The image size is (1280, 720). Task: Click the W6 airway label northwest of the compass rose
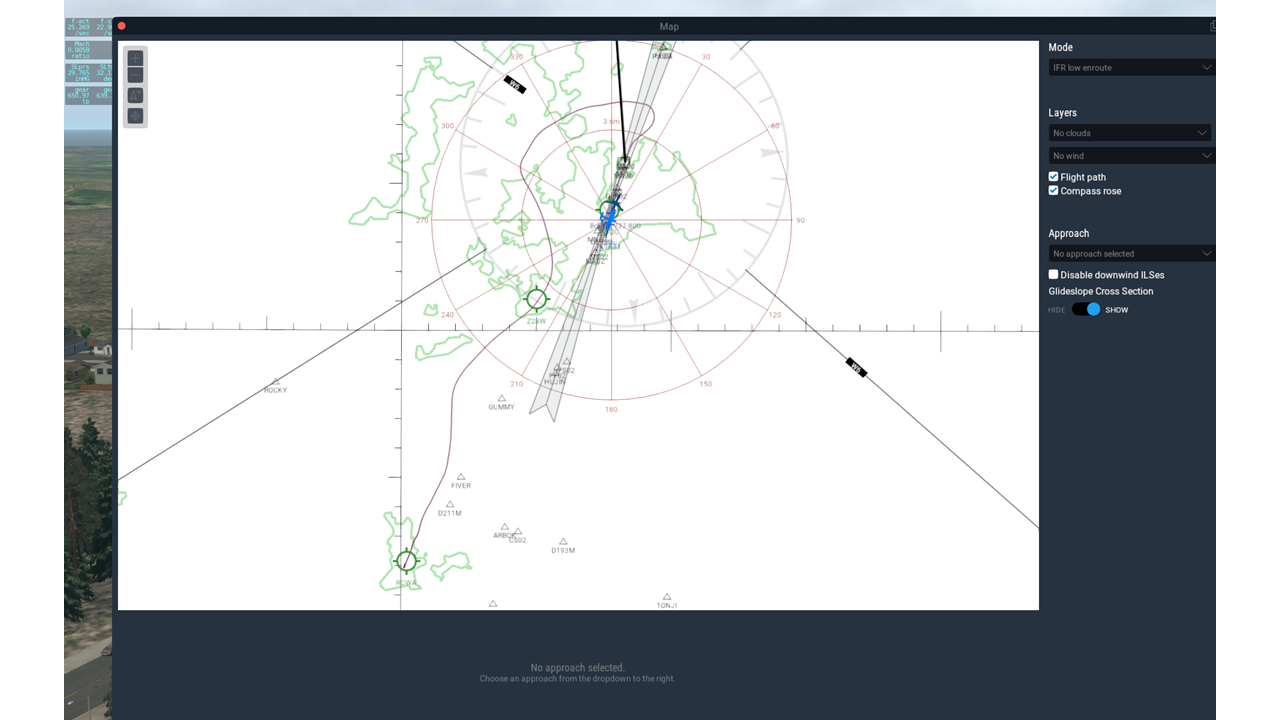(x=515, y=85)
